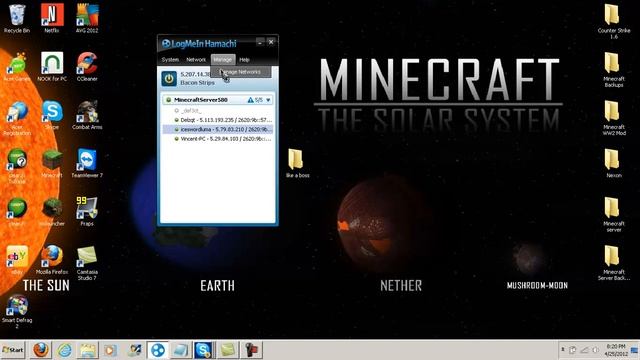Open Windows Media Player from the taskbar
The width and height of the screenshot is (640, 360).
point(110,350)
